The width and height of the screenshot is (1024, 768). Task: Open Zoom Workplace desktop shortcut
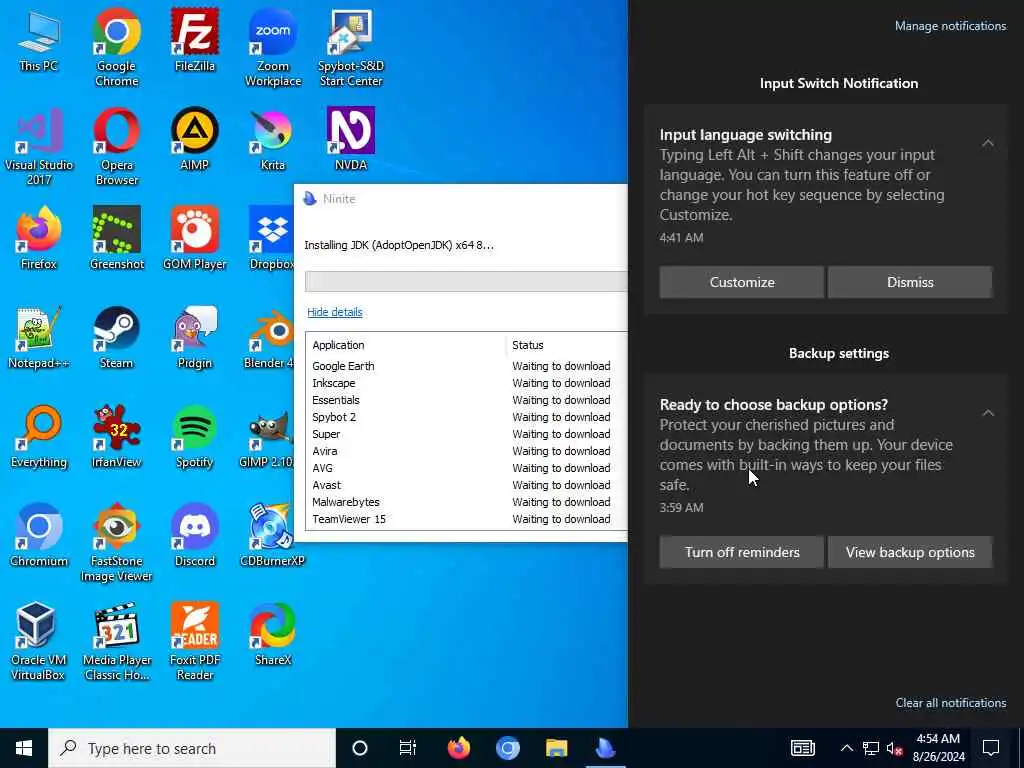(273, 47)
